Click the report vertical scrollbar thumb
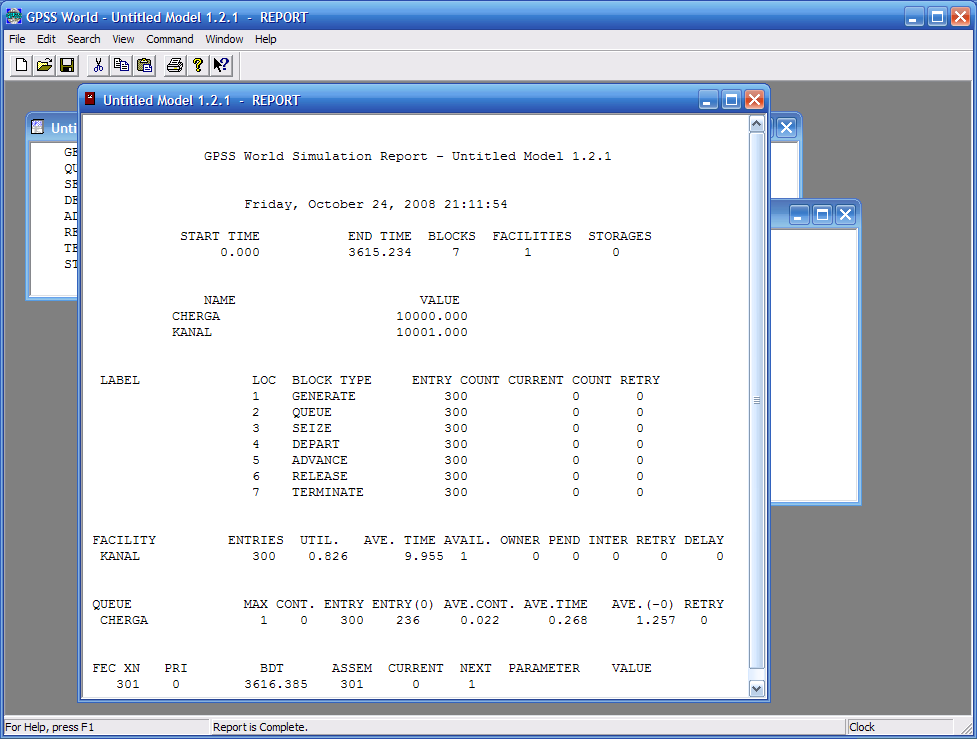Viewport: 977px width, 739px height. point(756,400)
